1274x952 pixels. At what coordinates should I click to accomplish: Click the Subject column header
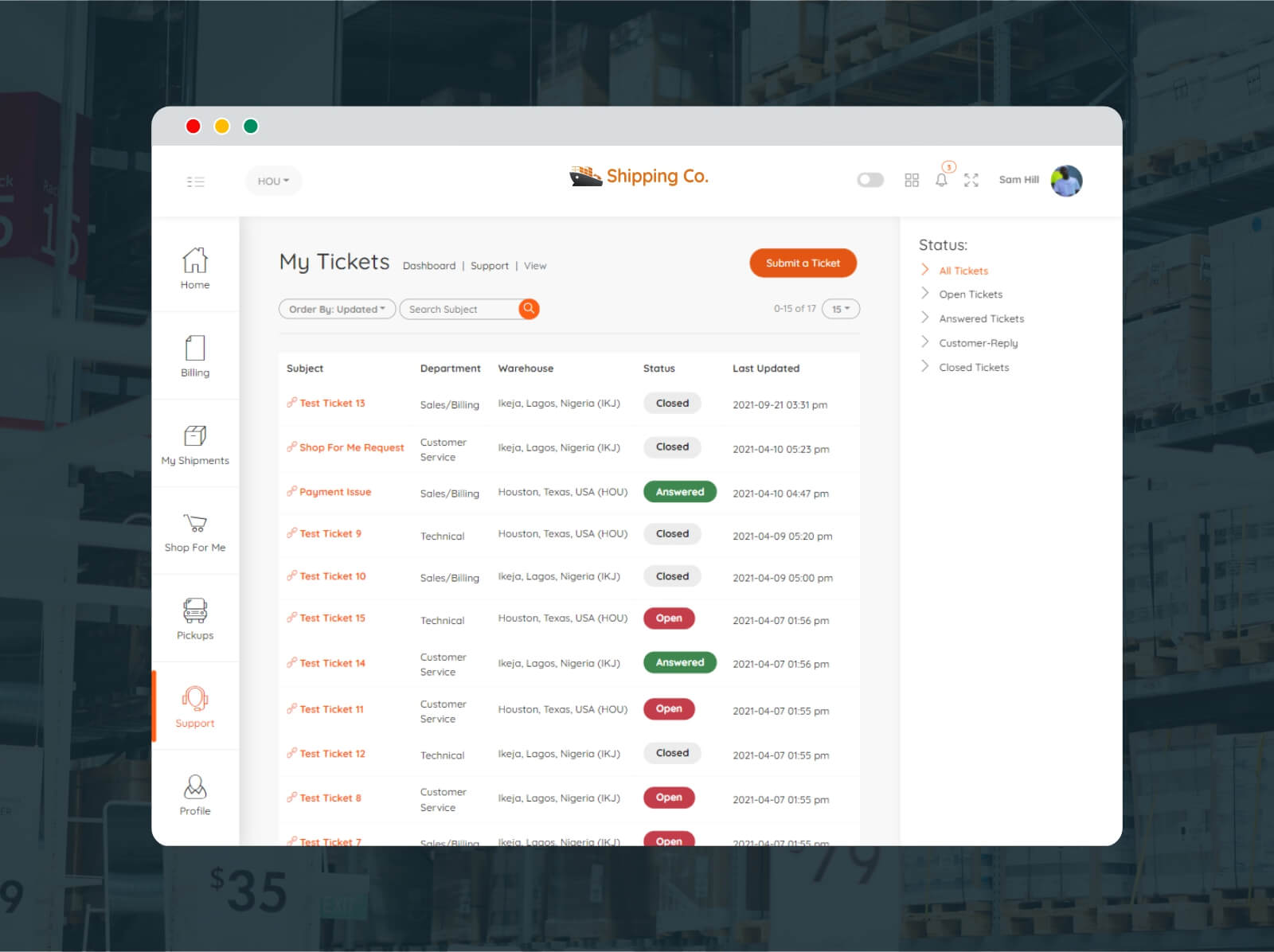coord(305,369)
